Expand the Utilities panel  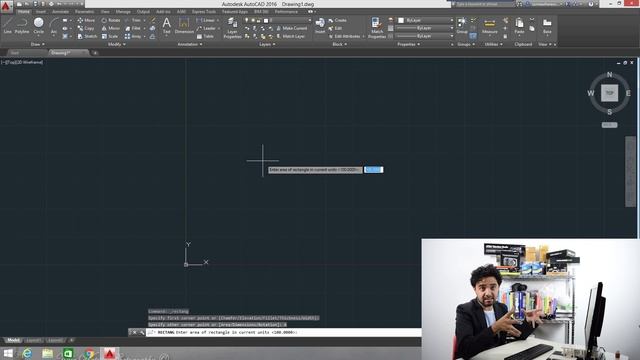(493, 44)
